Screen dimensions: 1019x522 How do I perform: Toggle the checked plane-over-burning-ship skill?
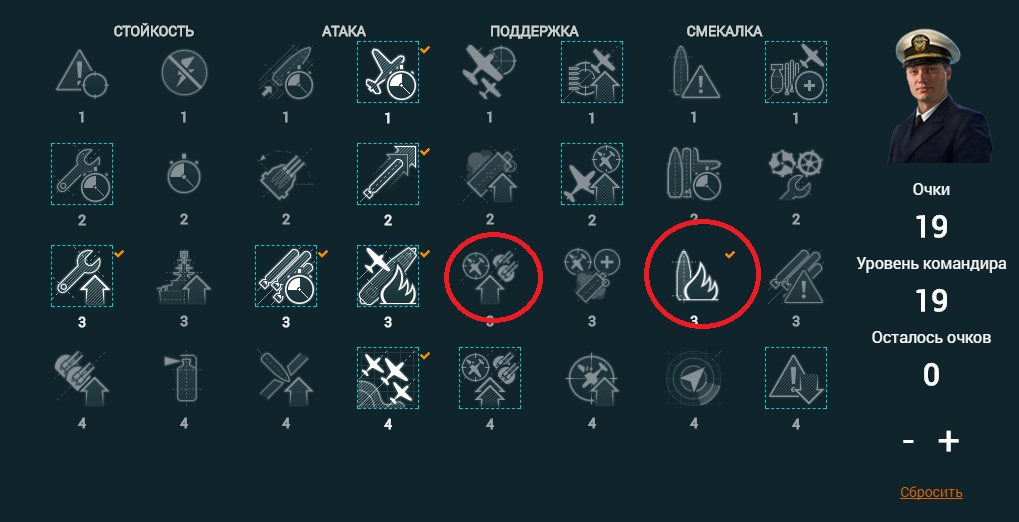click(388, 276)
